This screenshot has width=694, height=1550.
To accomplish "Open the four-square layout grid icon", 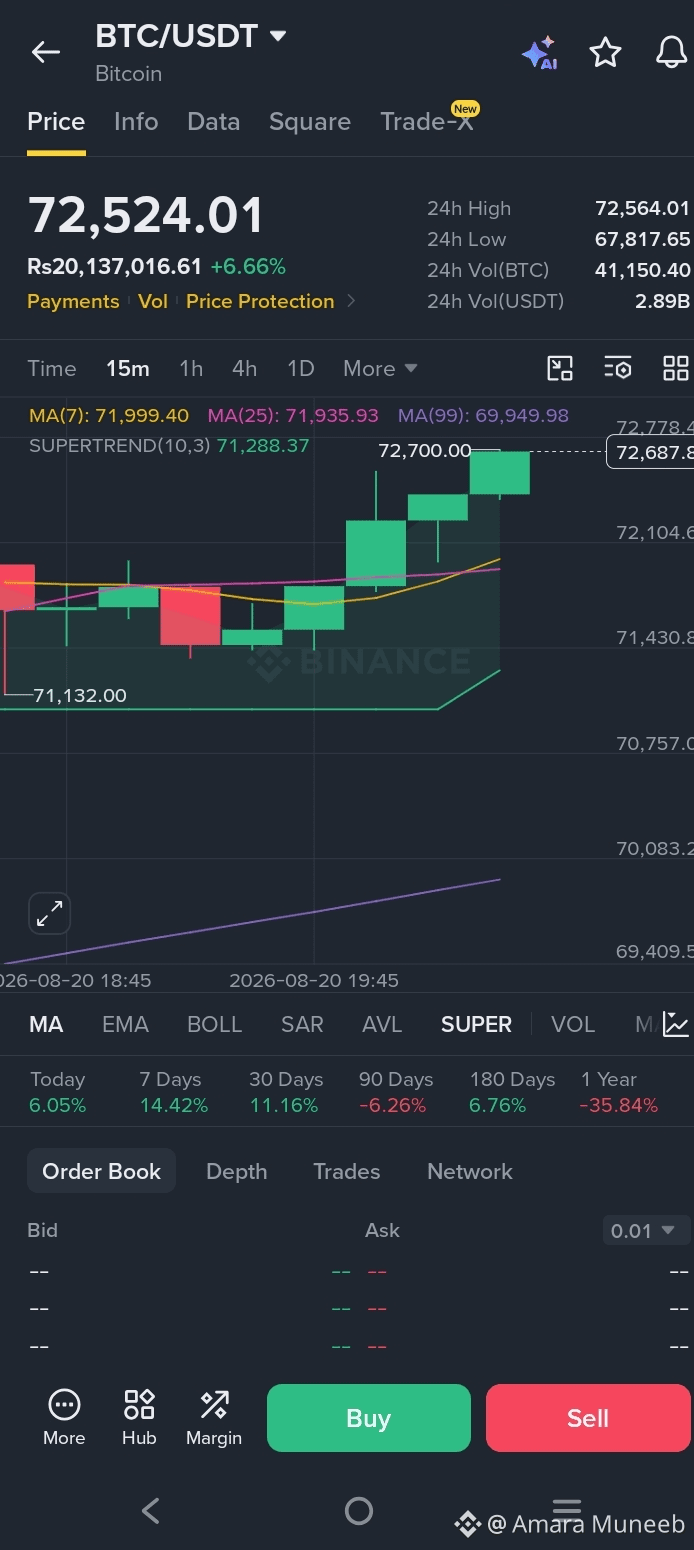I will click(x=676, y=368).
